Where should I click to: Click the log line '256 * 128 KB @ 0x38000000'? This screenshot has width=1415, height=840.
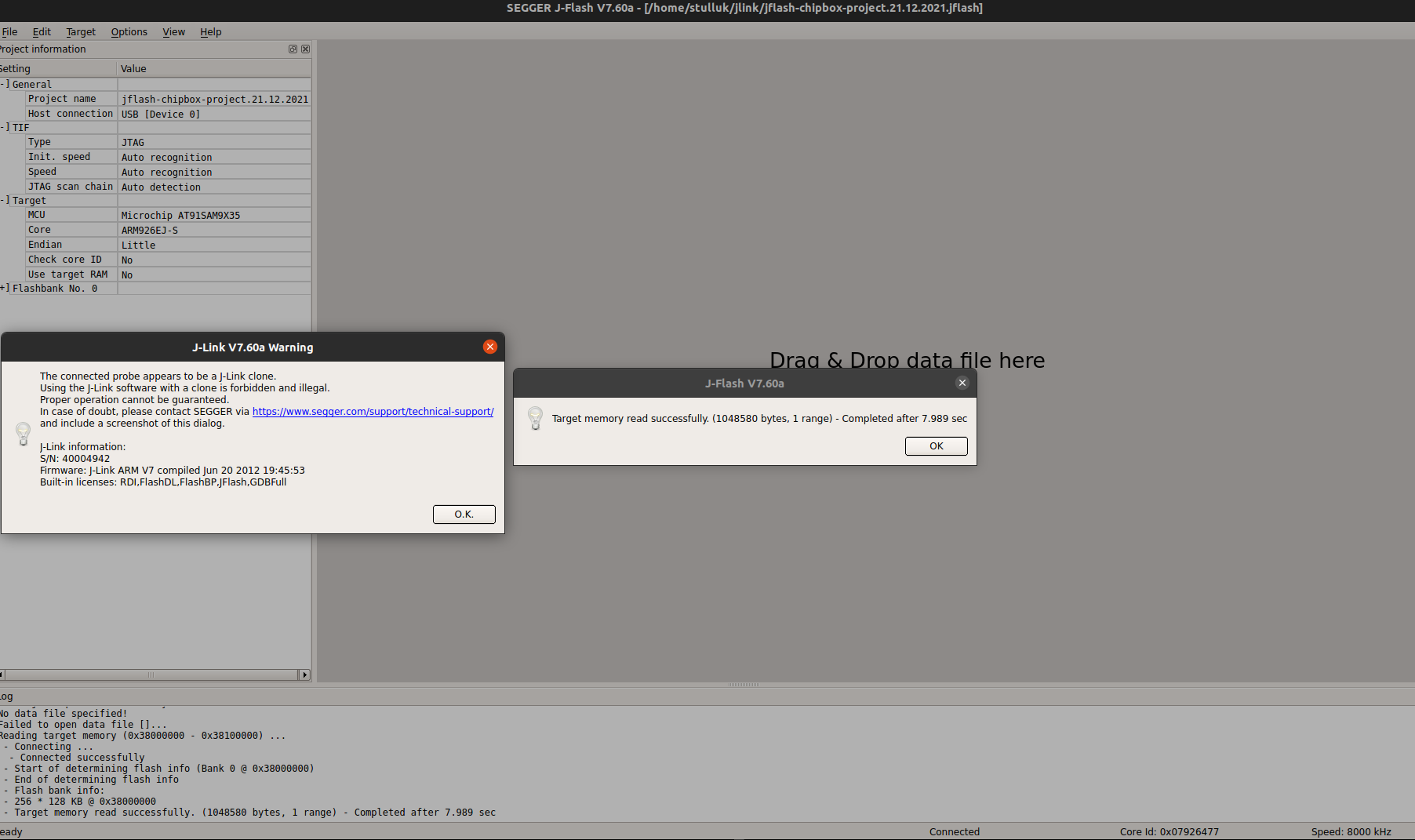click(x=80, y=802)
